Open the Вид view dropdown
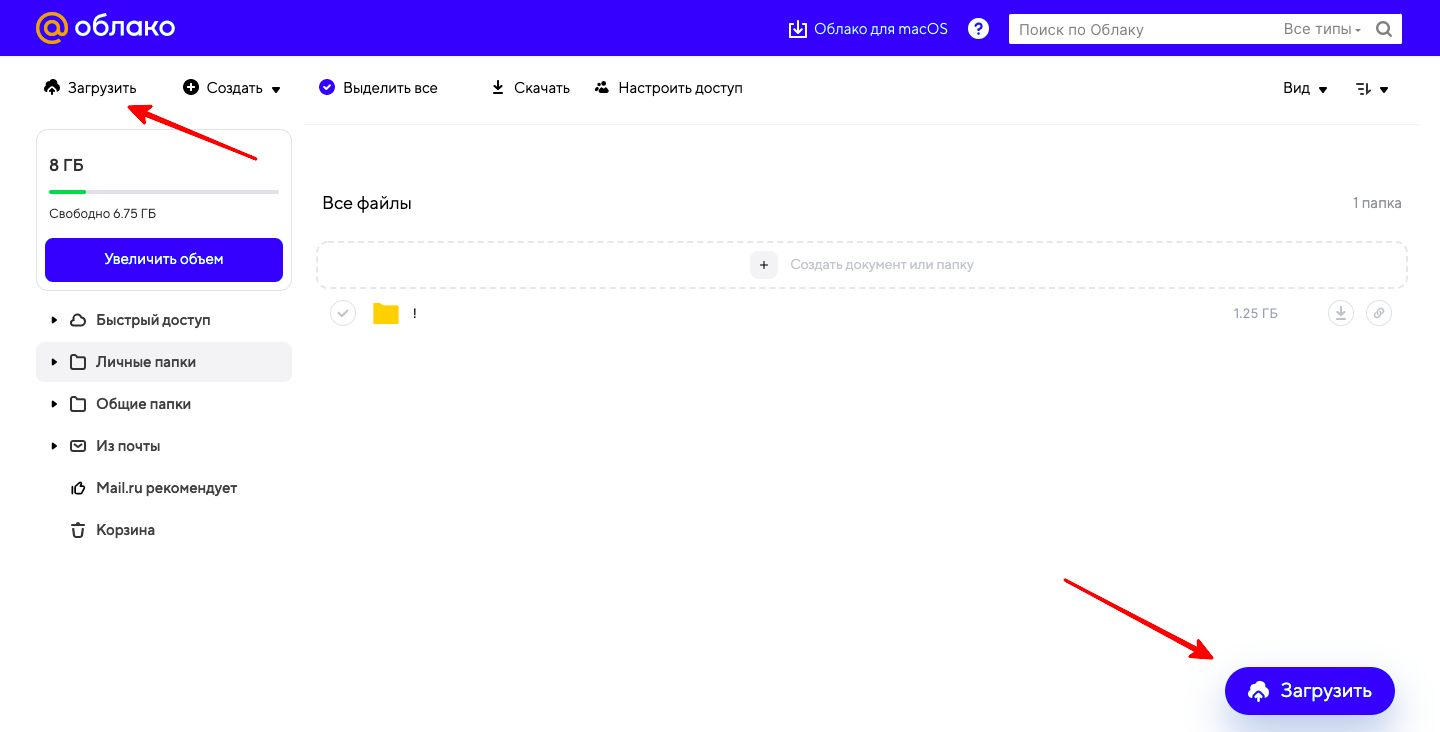Image resolution: width=1440 pixels, height=732 pixels. pos(1305,88)
